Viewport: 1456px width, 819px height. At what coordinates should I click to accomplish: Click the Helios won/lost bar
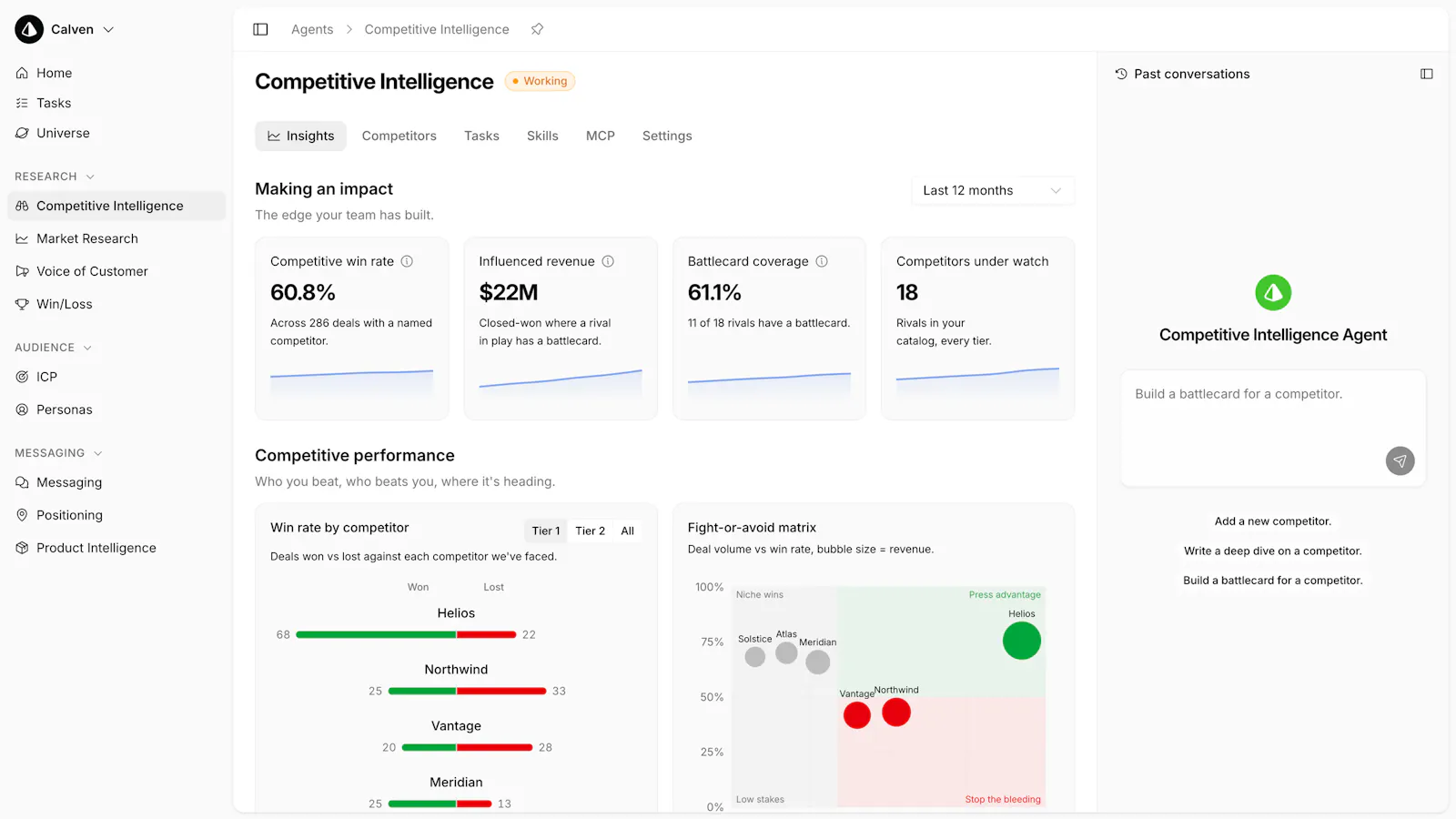(x=406, y=634)
